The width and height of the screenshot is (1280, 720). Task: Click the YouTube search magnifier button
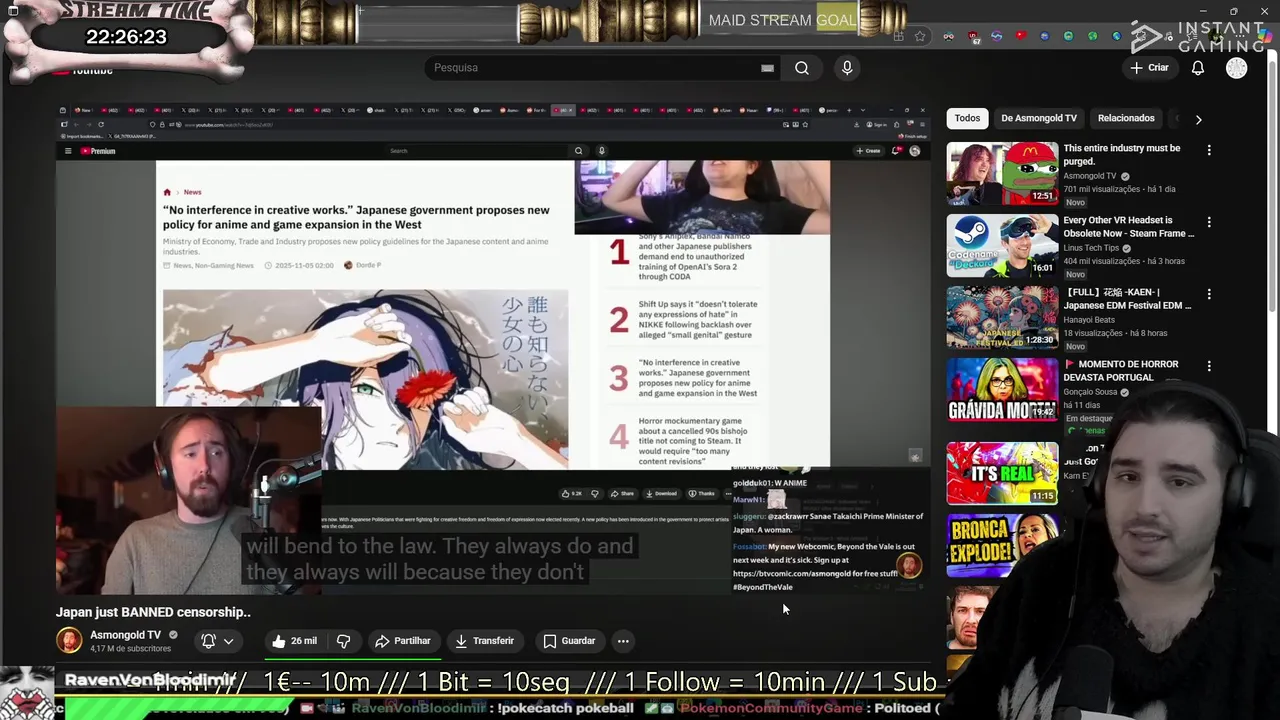802,68
